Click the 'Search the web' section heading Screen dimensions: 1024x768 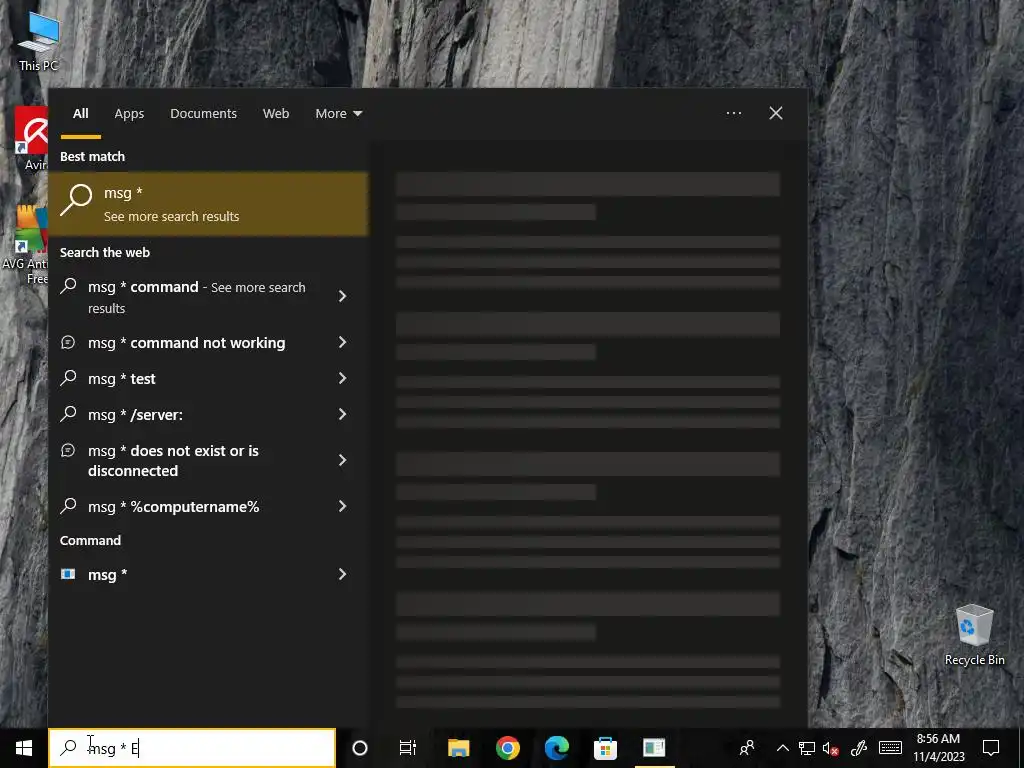[104, 252]
